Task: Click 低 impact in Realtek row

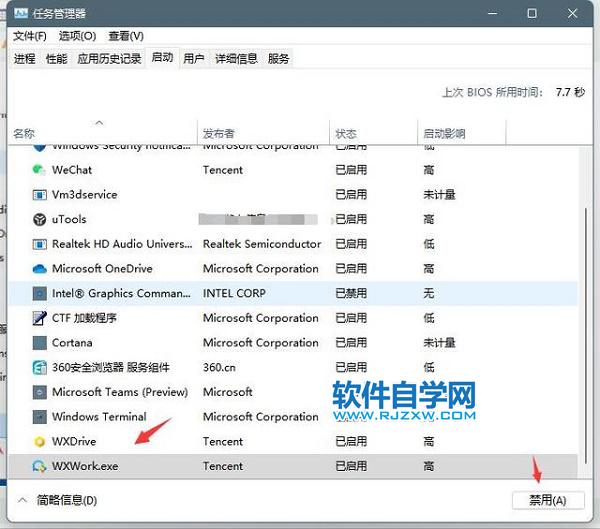Action: [x=429, y=244]
